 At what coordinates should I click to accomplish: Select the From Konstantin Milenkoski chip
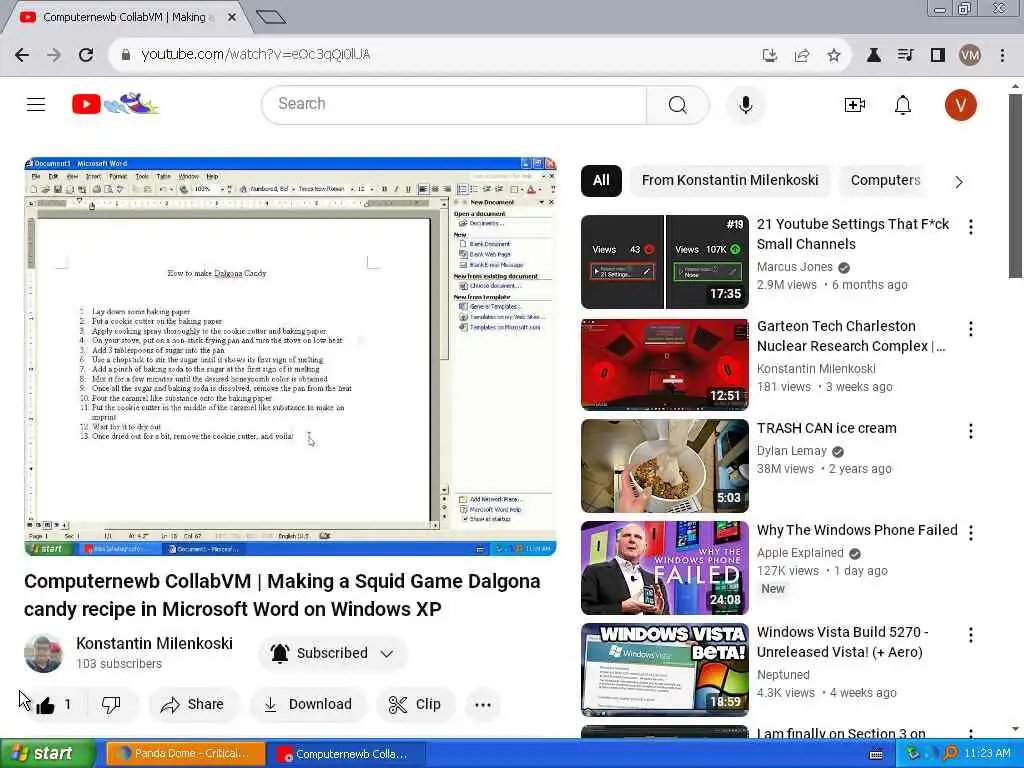point(729,181)
